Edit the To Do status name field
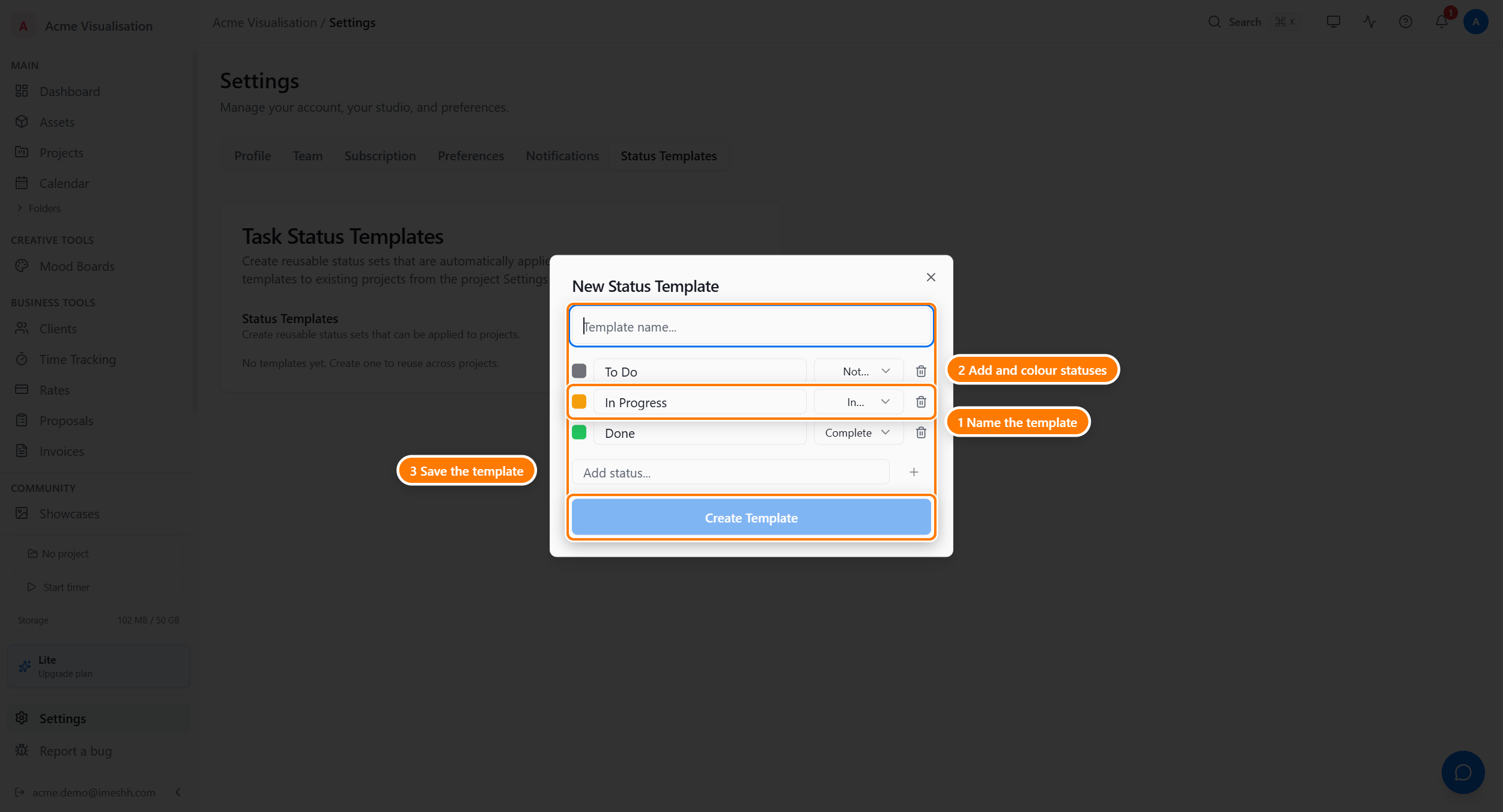This screenshot has width=1503, height=812. (700, 371)
